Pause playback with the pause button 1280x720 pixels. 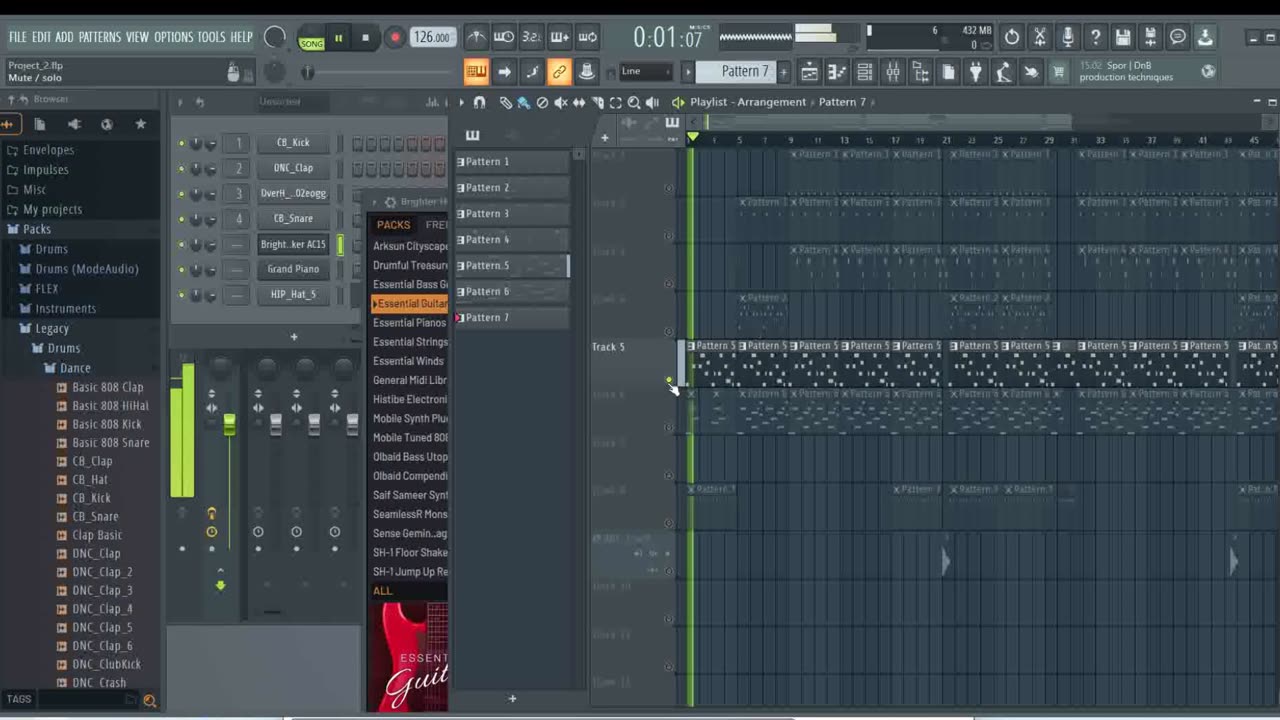click(339, 38)
